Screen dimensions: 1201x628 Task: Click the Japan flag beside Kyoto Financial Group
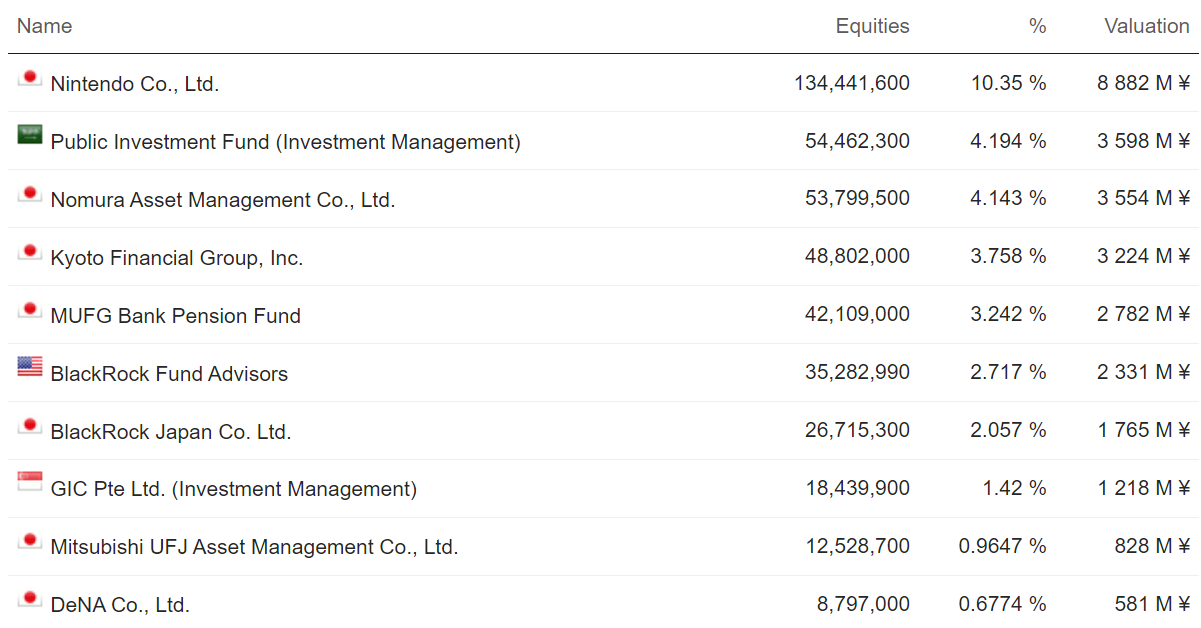tap(30, 251)
